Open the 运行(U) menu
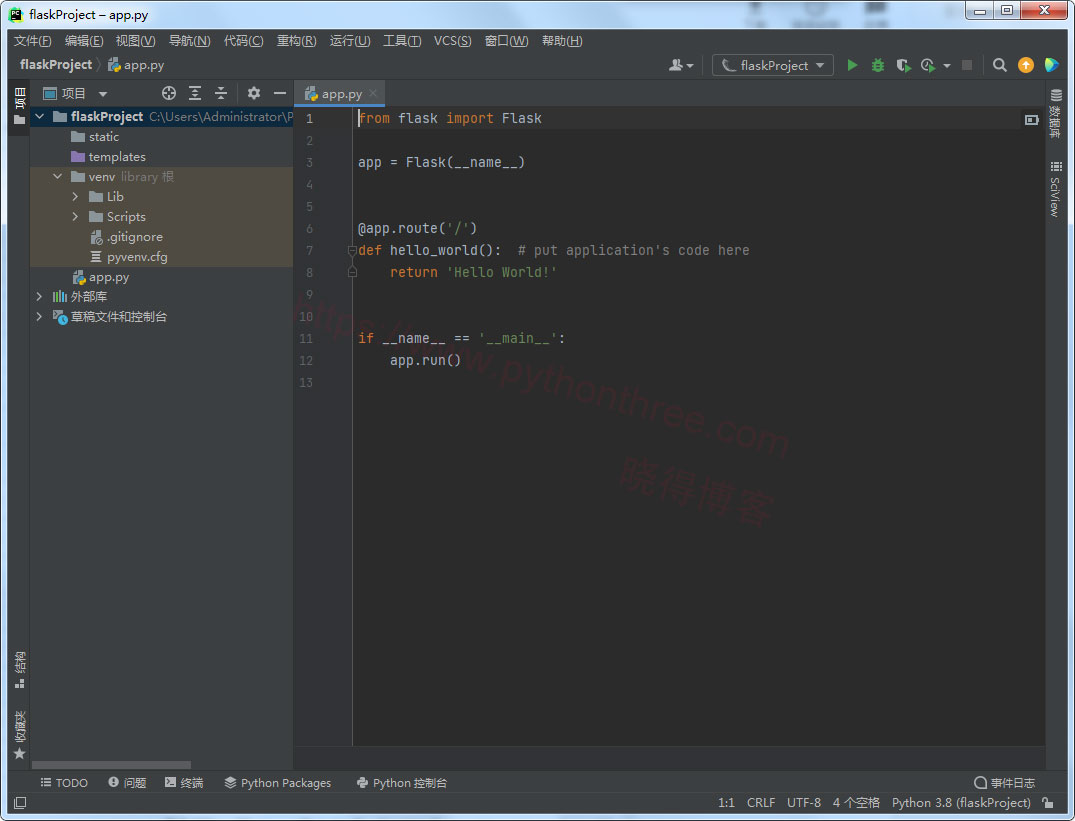This screenshot has height=821, width=1075. point(349,41)
